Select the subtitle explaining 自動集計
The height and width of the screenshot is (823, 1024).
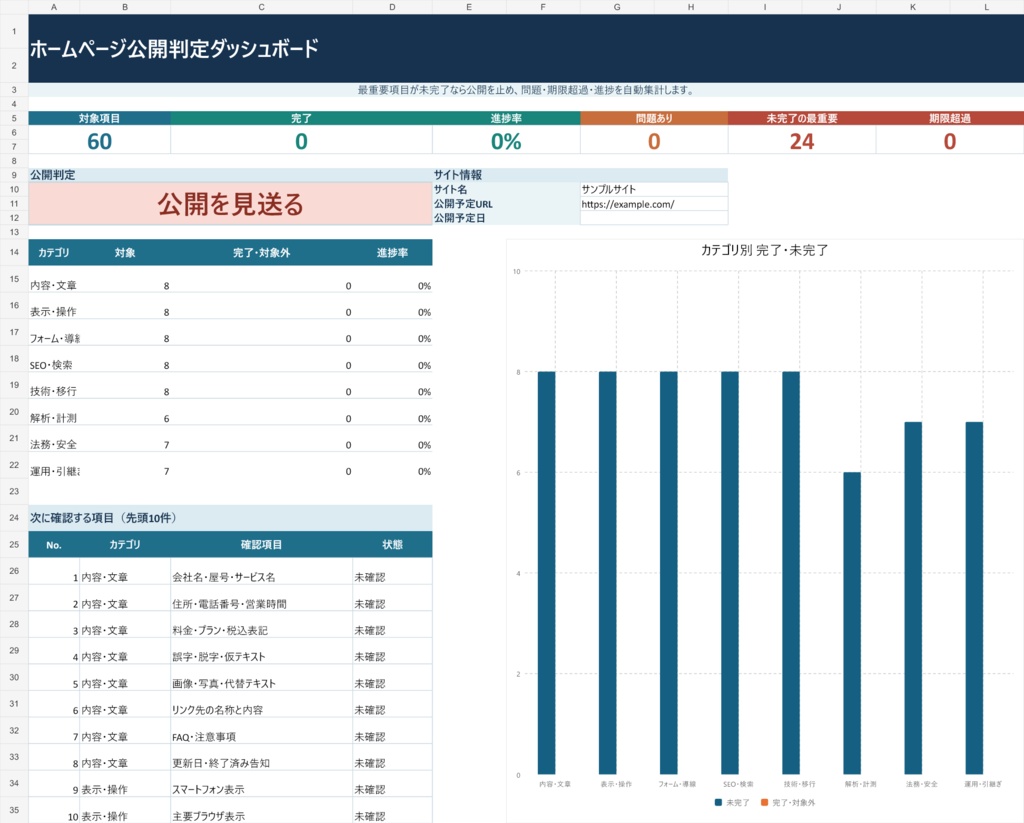[x=526, y=90]
